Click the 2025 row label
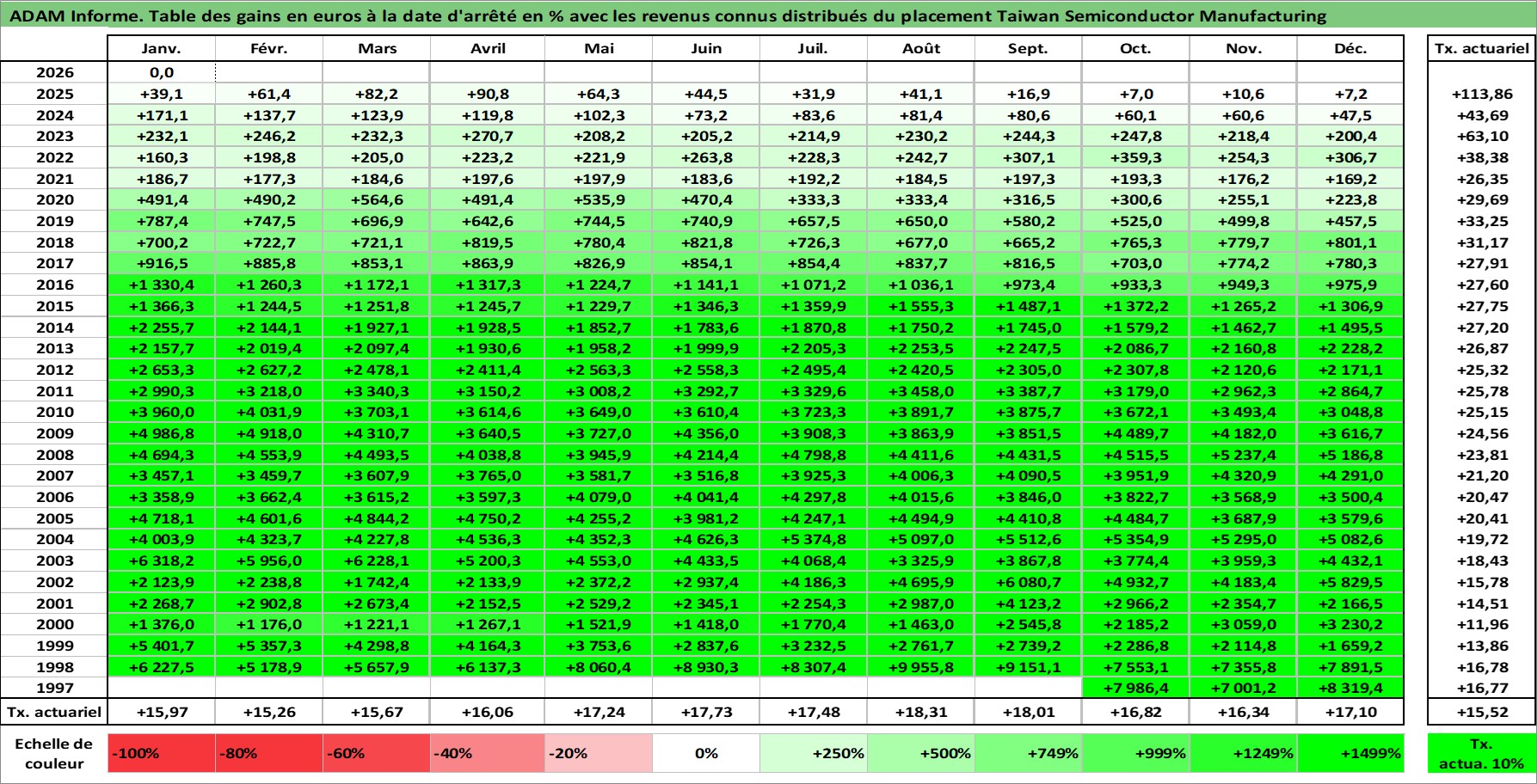The image size is (1537, 784). [54, 94]
